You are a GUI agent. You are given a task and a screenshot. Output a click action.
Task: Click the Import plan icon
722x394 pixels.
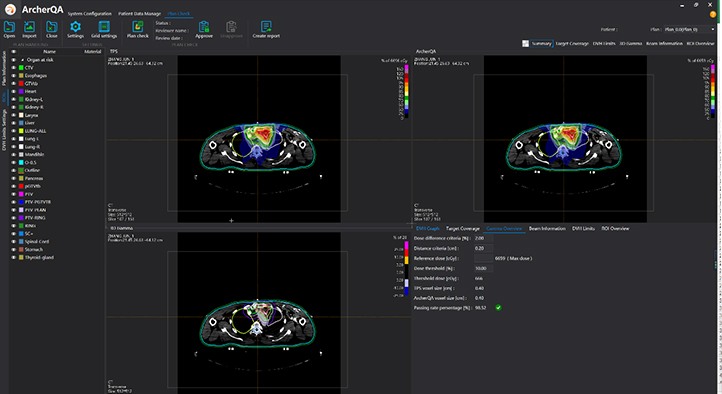(x=29, y=27)
